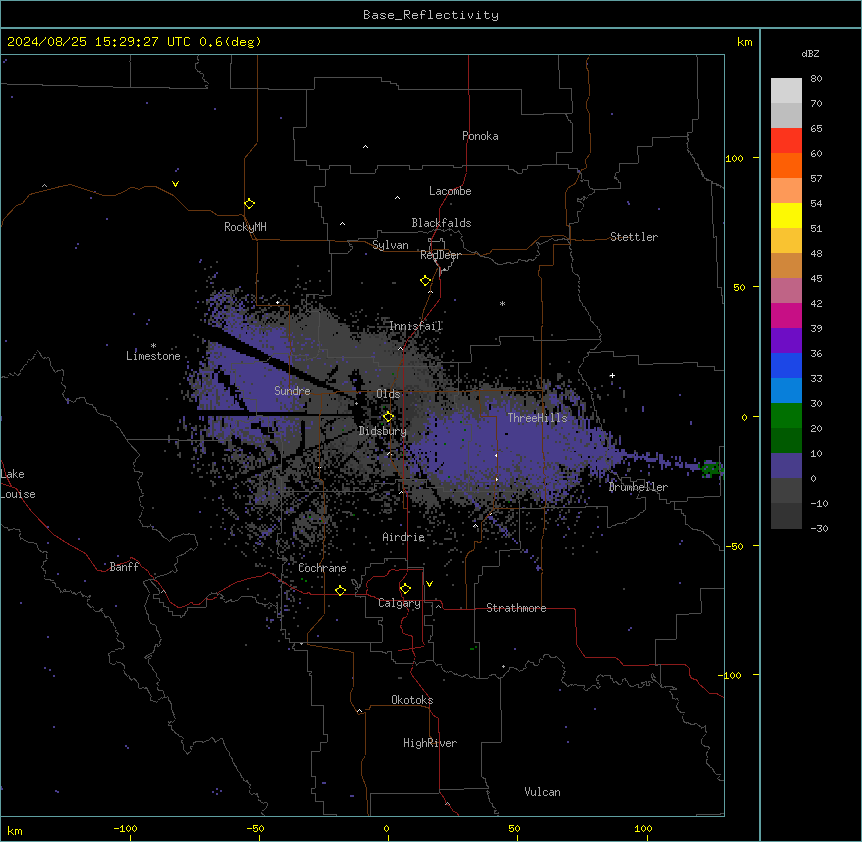Click the Calgary city label

click(399, 603)
